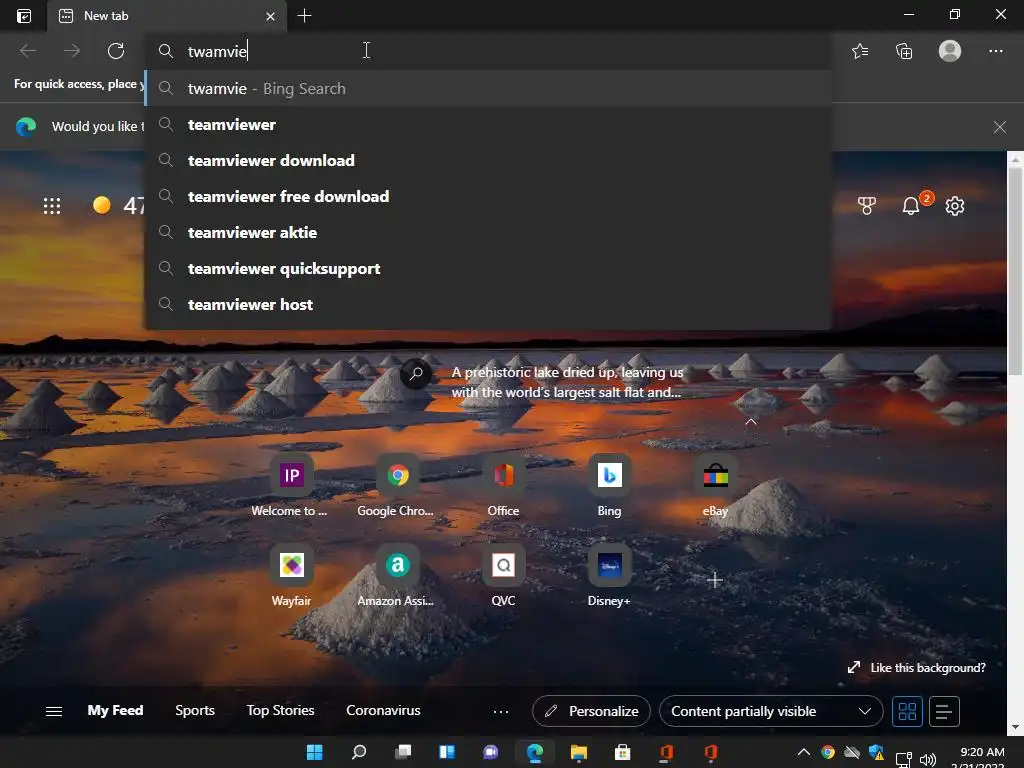This screenshot has height=768, width=1024.
Task: Open the feed hamburger menu
Action: click(54, 711)
